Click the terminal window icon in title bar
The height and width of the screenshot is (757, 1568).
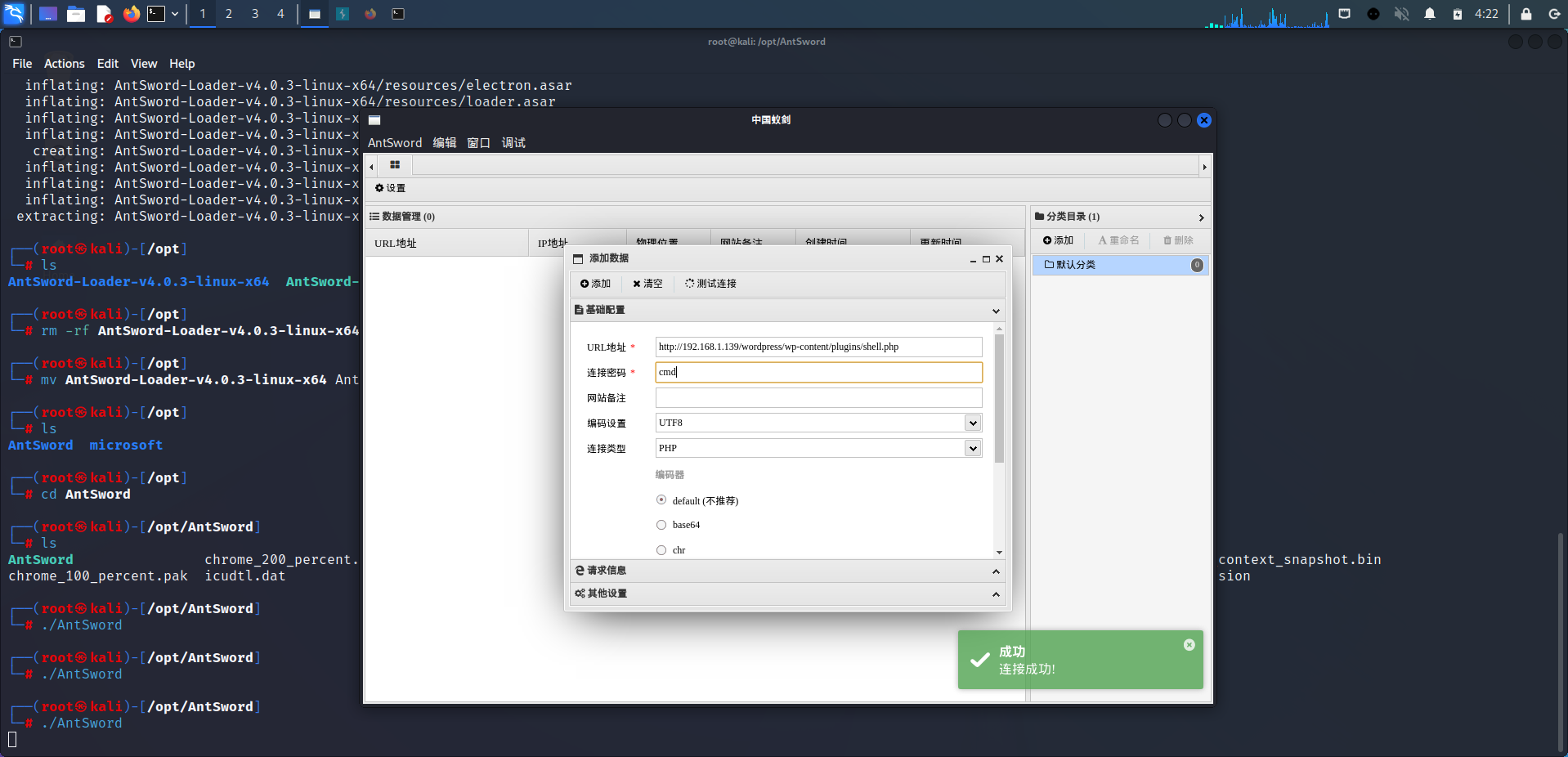tap(16, 42)
